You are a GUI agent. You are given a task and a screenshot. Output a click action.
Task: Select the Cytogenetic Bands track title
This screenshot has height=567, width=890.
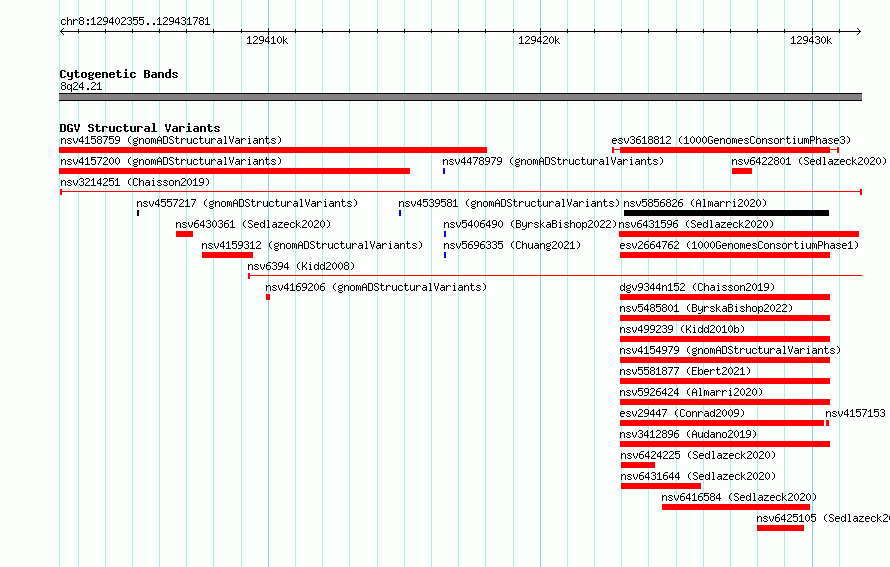pos(119,74)
